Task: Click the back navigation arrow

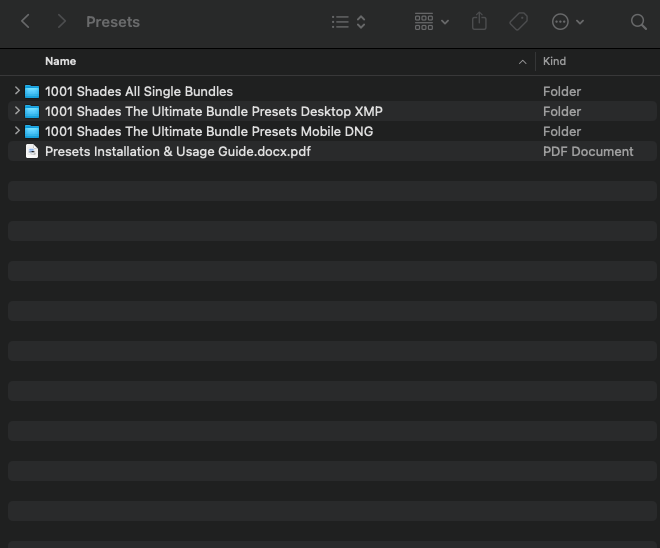Action: coord(26,21)
